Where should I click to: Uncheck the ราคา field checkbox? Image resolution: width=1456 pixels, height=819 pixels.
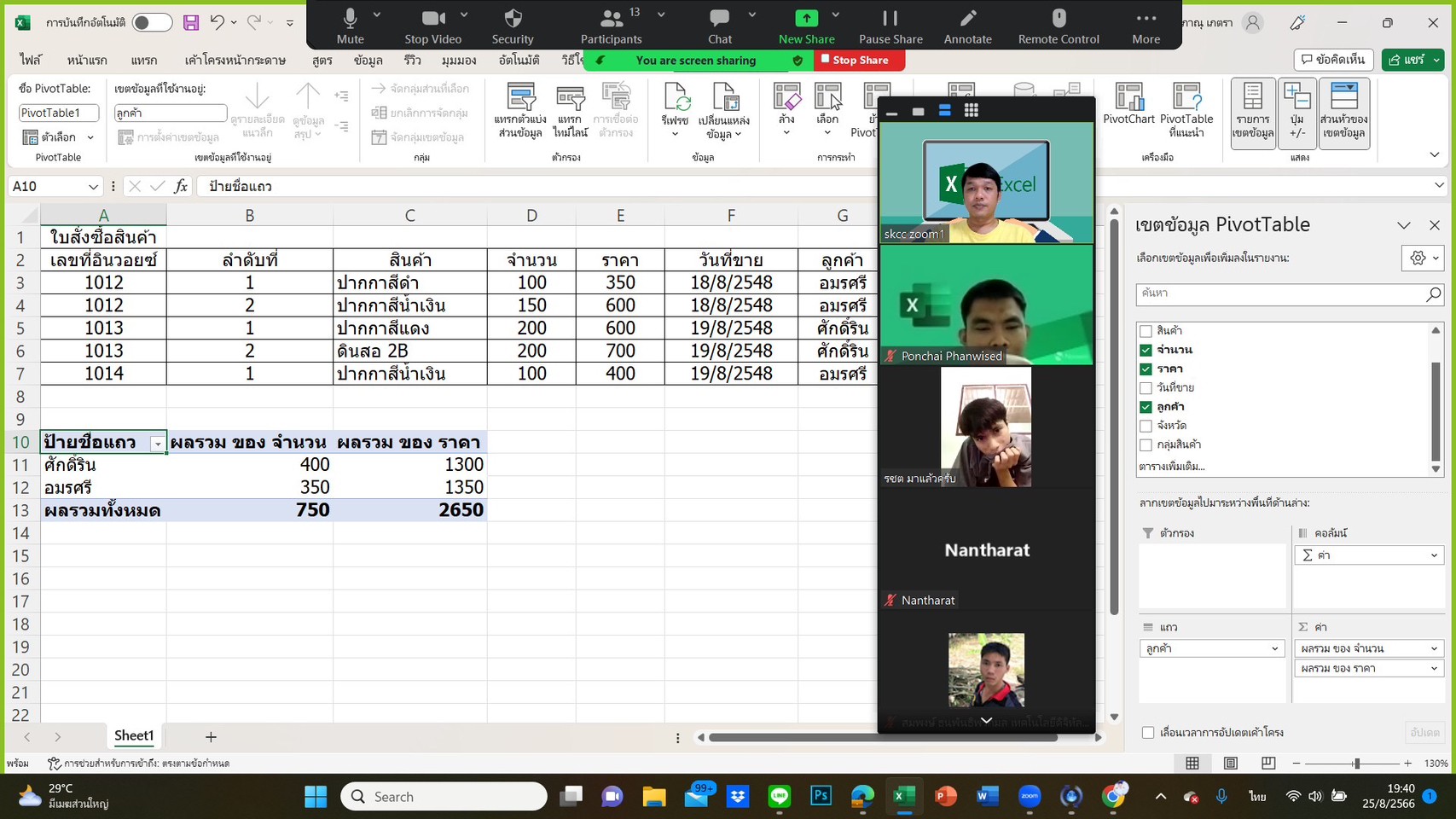click(x=1146, y=369)
